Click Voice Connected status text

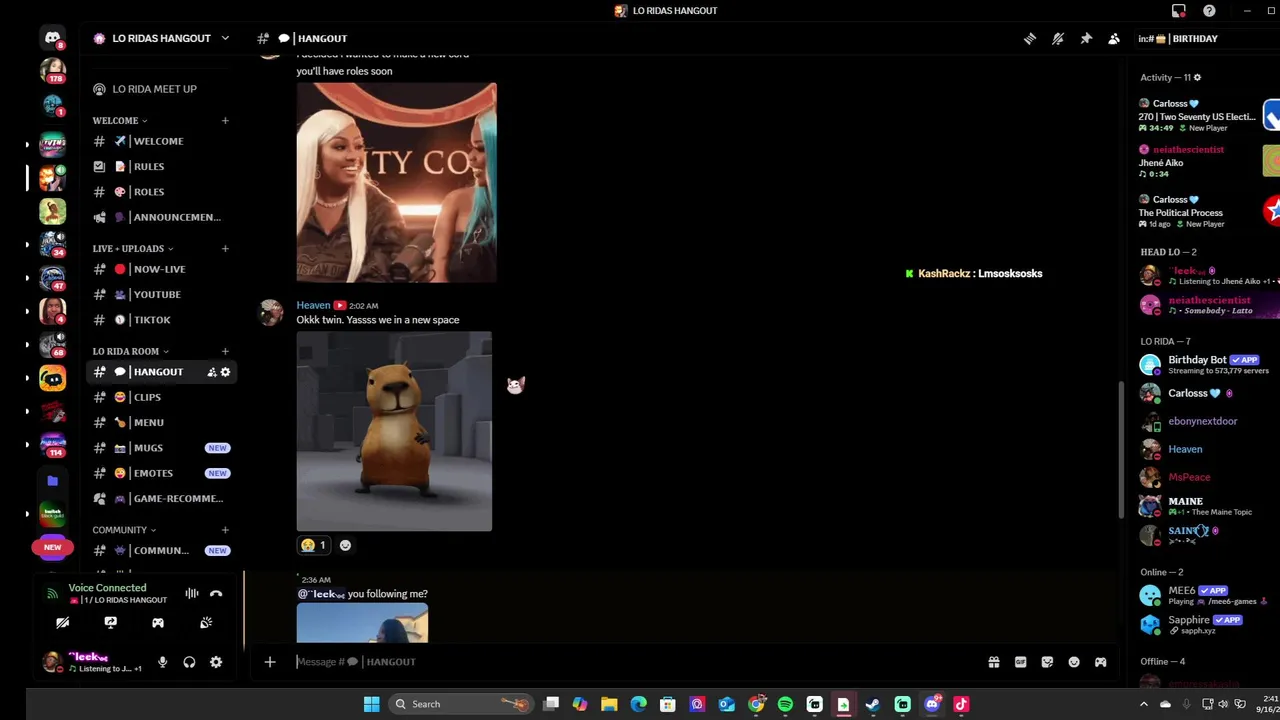[107, 588]
